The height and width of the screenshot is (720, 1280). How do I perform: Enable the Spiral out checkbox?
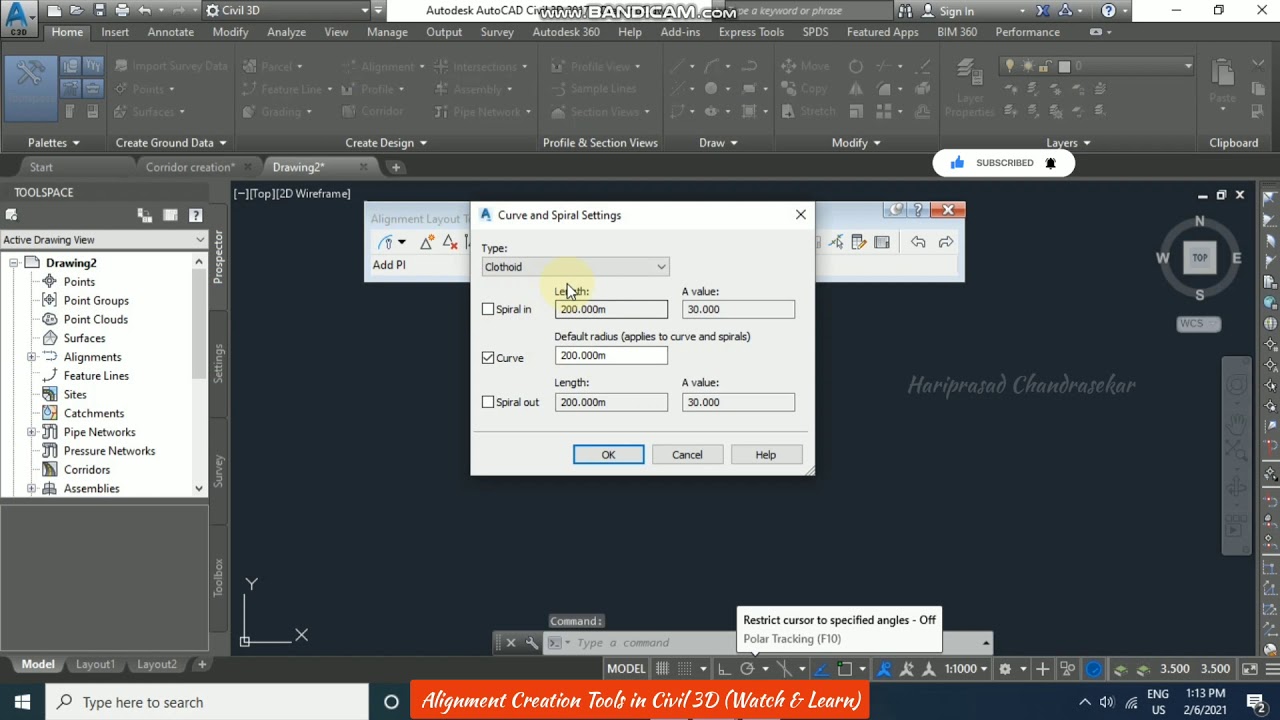point(488,402)
